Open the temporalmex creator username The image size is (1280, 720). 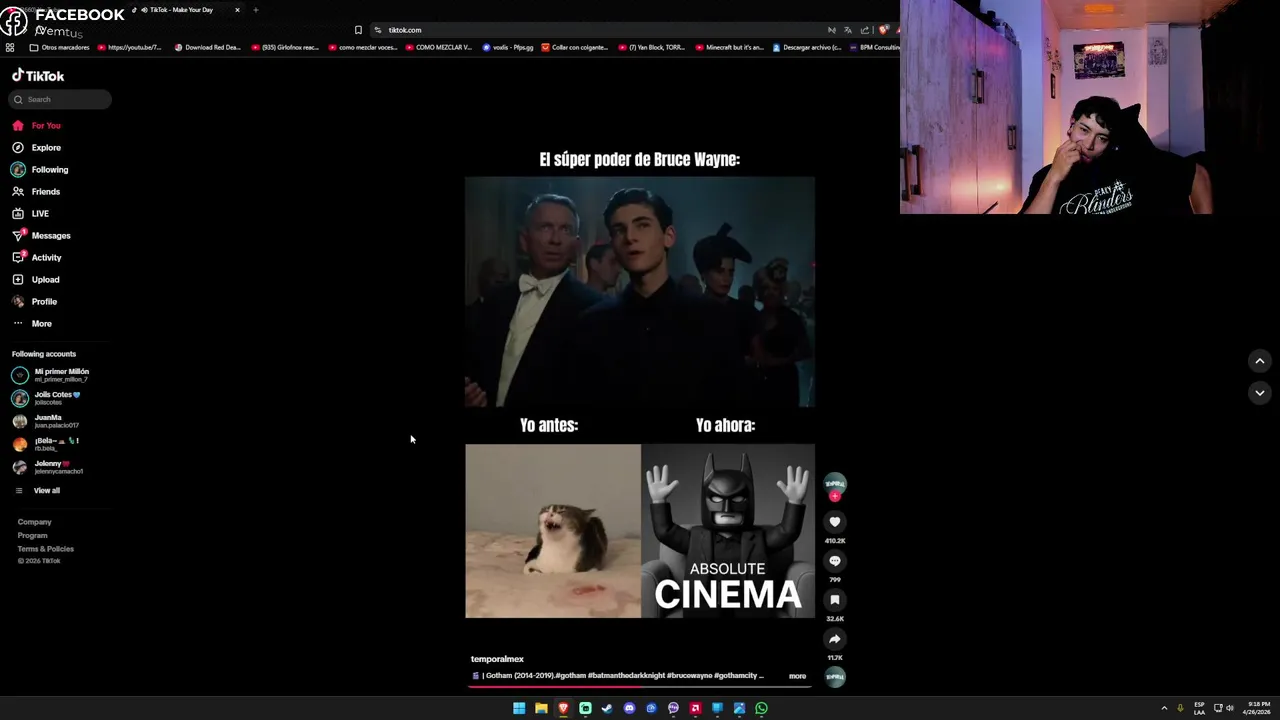(497, 659)
